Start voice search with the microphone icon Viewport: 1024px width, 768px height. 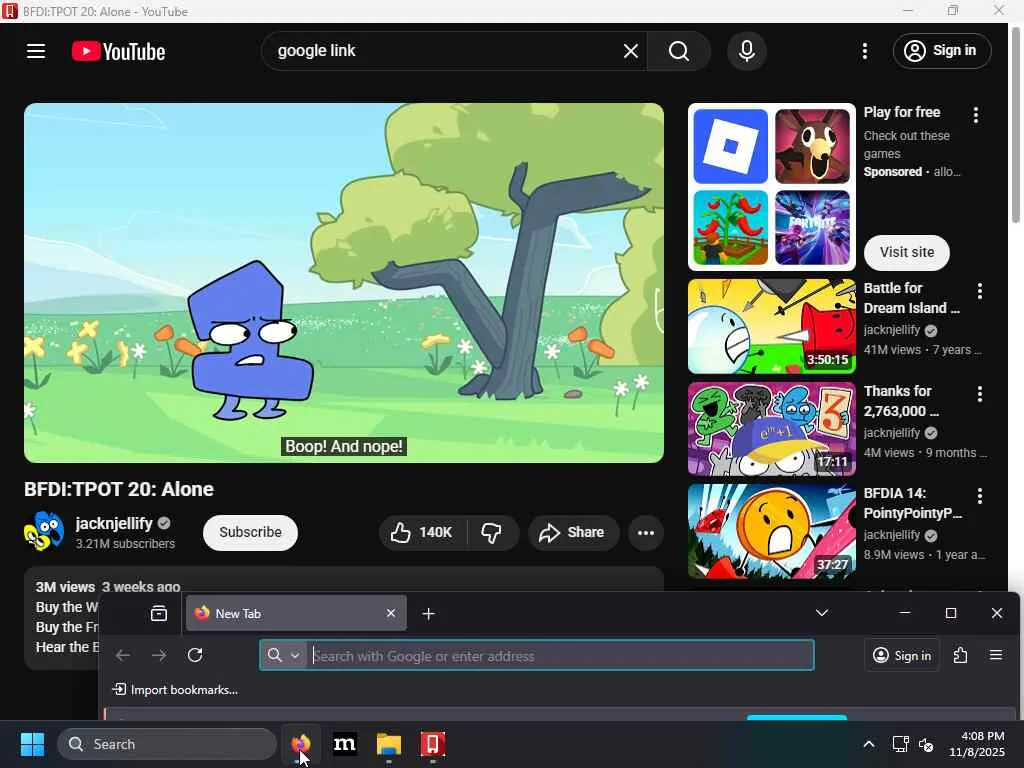click(746, 51)
